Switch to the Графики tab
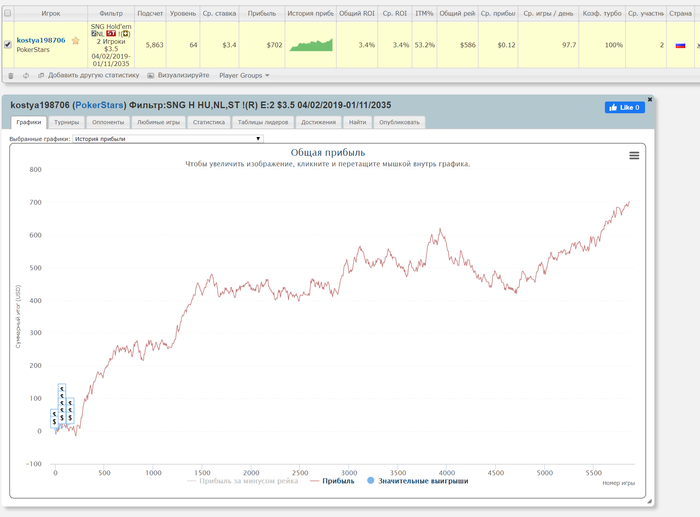The width and height of the screenshot is (700, 517). pyautogui.click(x=29, y=122)
